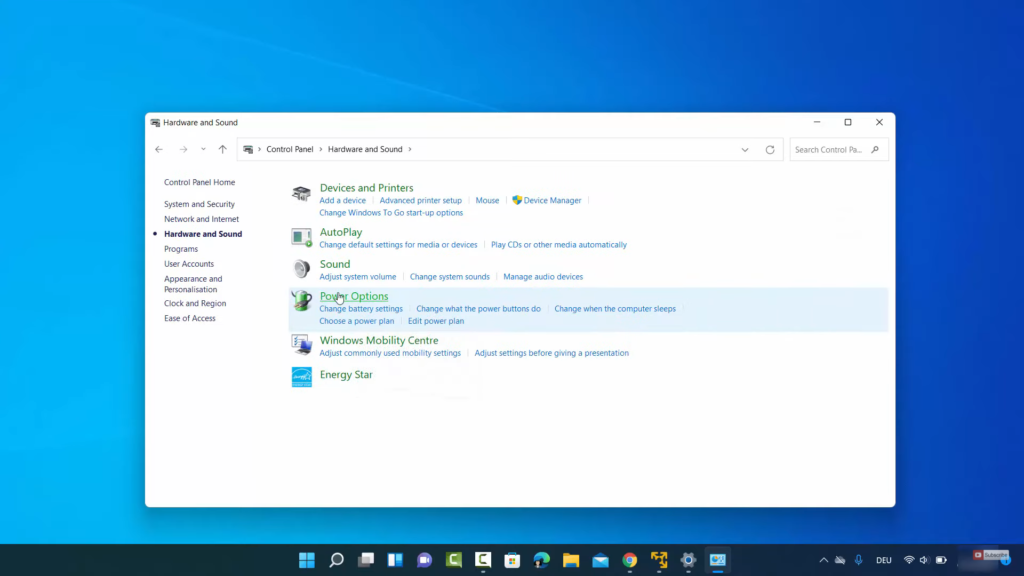The width and height of the screenshot is (1024, 576).
Task: Click the Devices and Printers icon
Action: coord(301,193)
